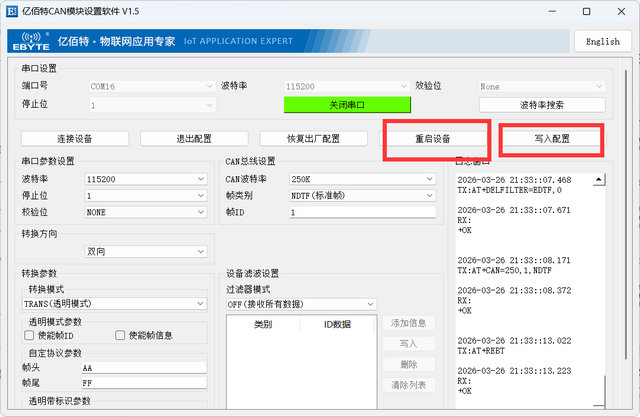Click log line TX:AT+CAN=250,1,NDTF
Image resolution: width=640 pixels, height=417 pixels.
pyautogui.click(x=504, y=271)
